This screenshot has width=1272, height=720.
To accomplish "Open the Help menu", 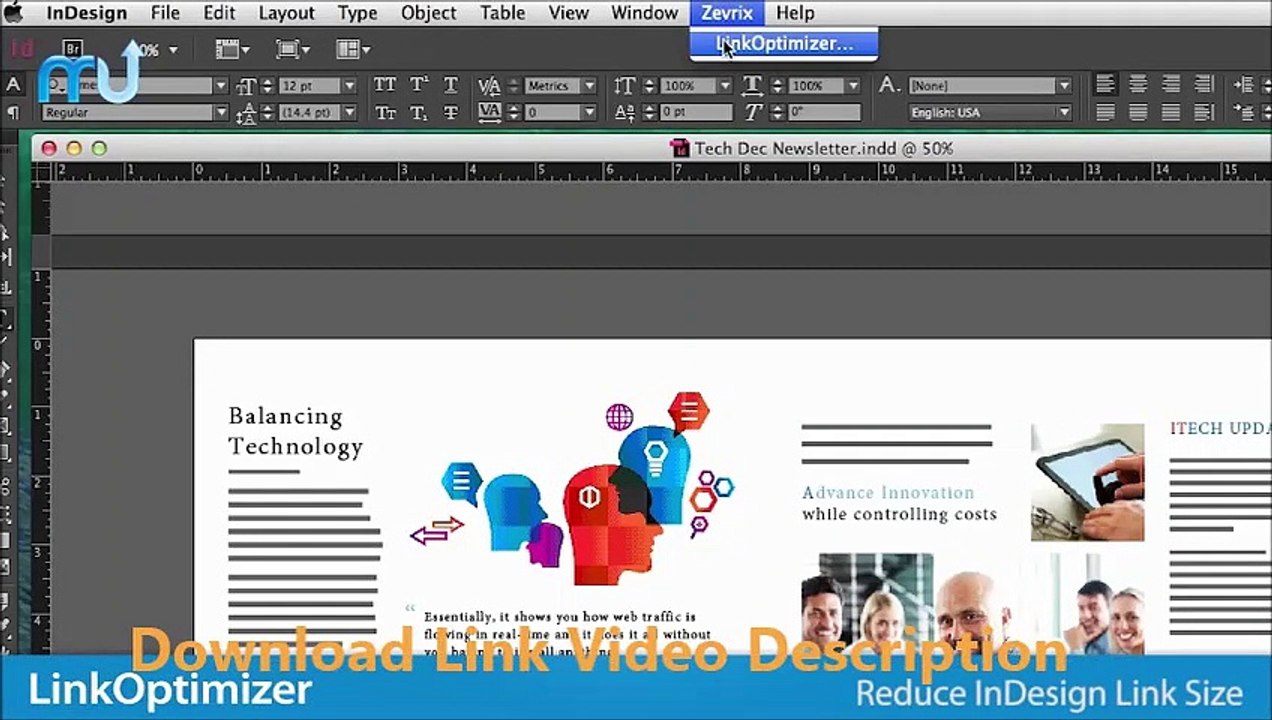I will click(795, 13).
